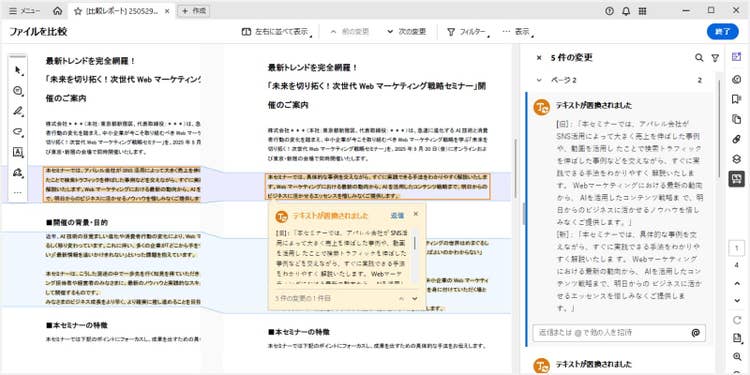Click the @ mention icon
The image size is (750, 375).
point(695,332)
